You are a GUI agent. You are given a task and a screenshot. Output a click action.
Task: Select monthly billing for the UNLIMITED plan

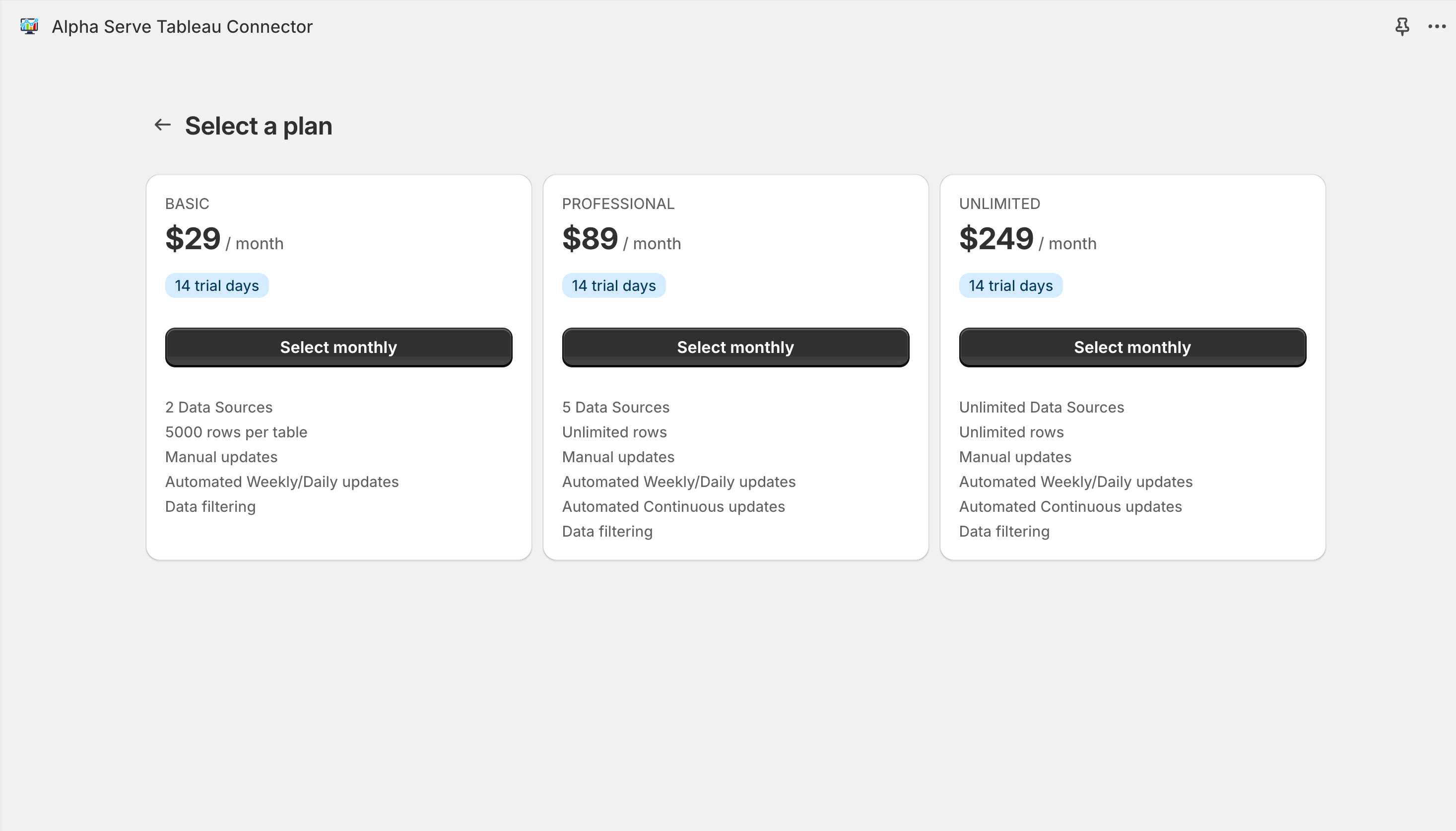tap(1132, 347)
